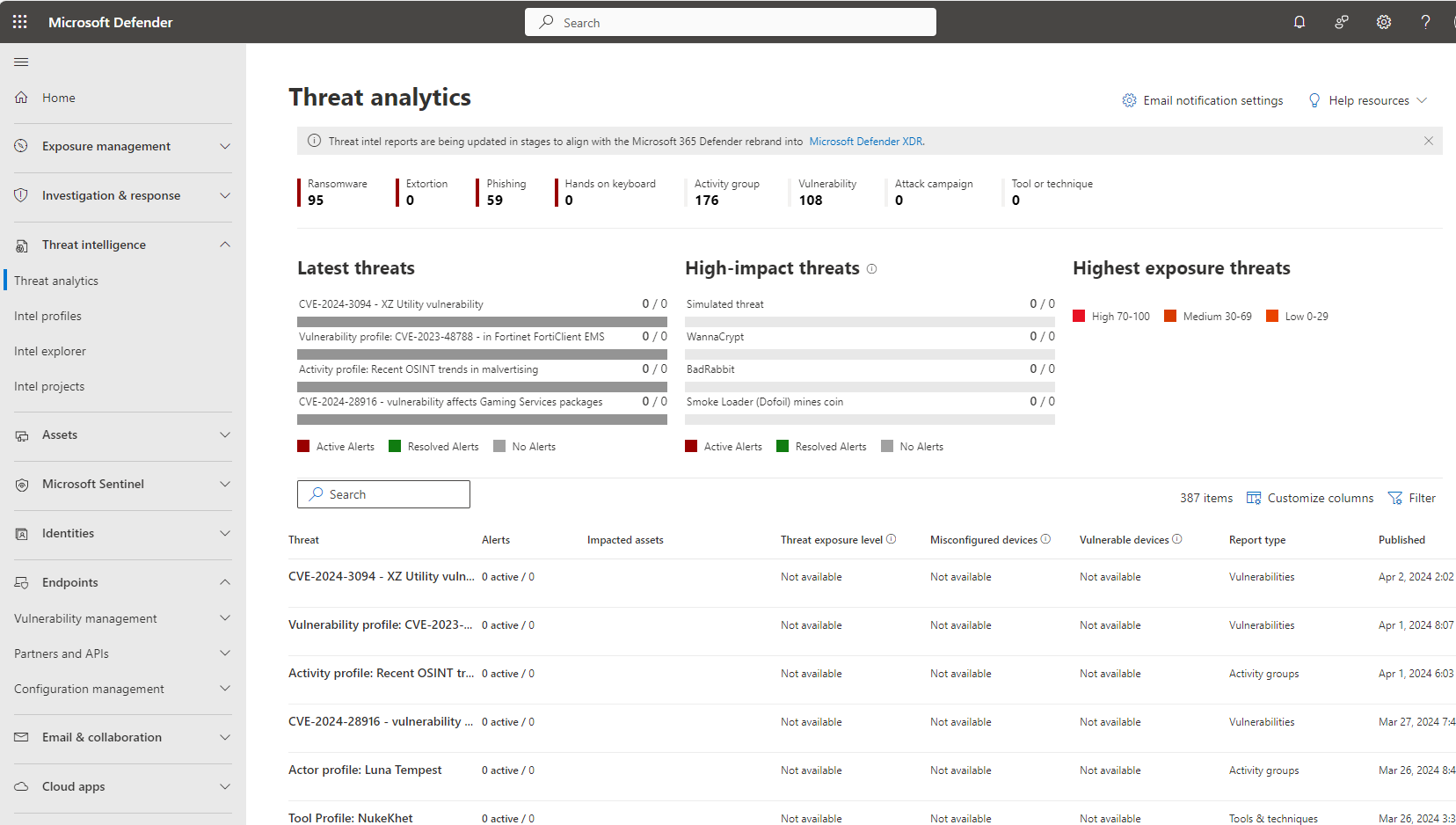Open Intel projects in sidebar
The image size is (1456, 825).
point(49,386)
